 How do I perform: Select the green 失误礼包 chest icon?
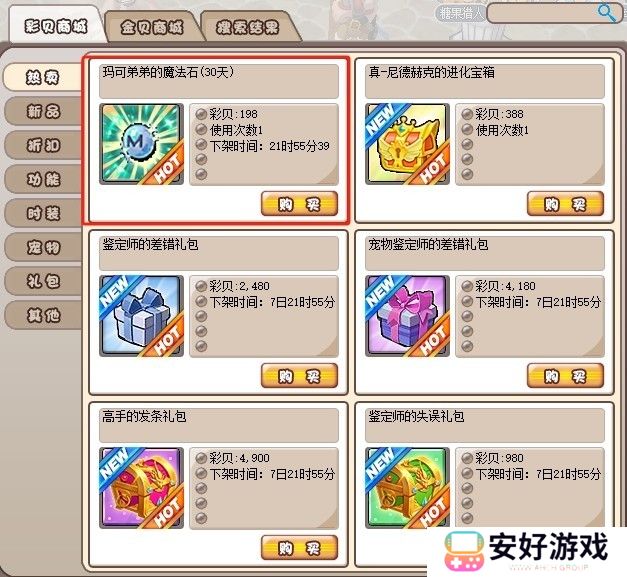(407, 488)
